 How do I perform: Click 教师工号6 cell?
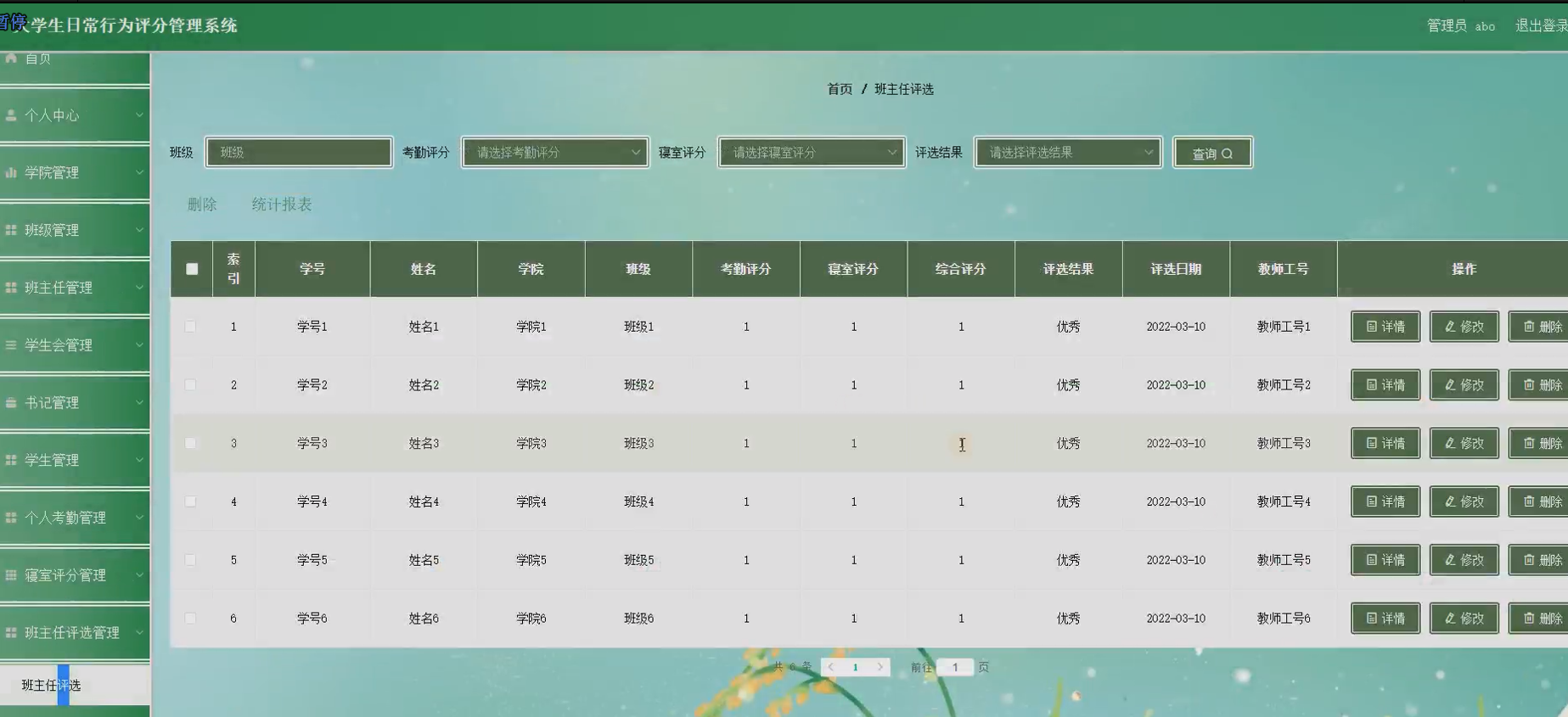click(1284, 619)
